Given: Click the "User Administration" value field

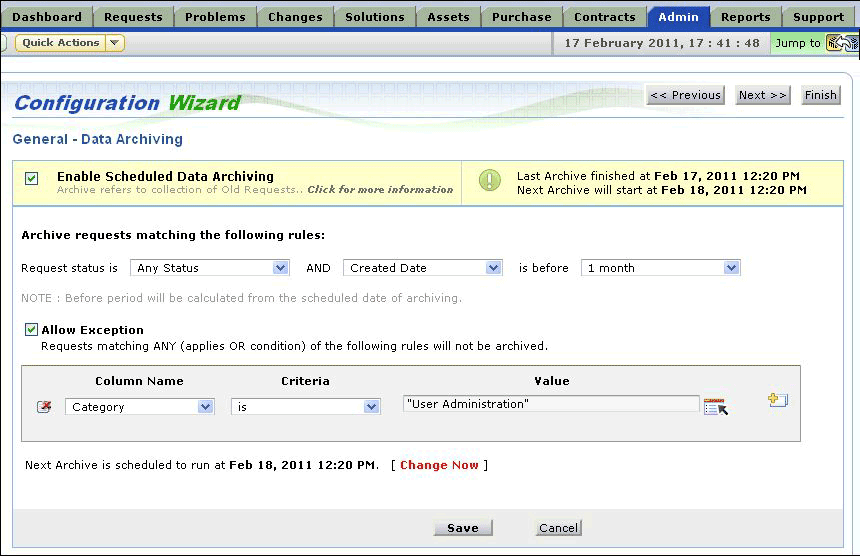Looking at the screenshot, I should coord(551,404).
